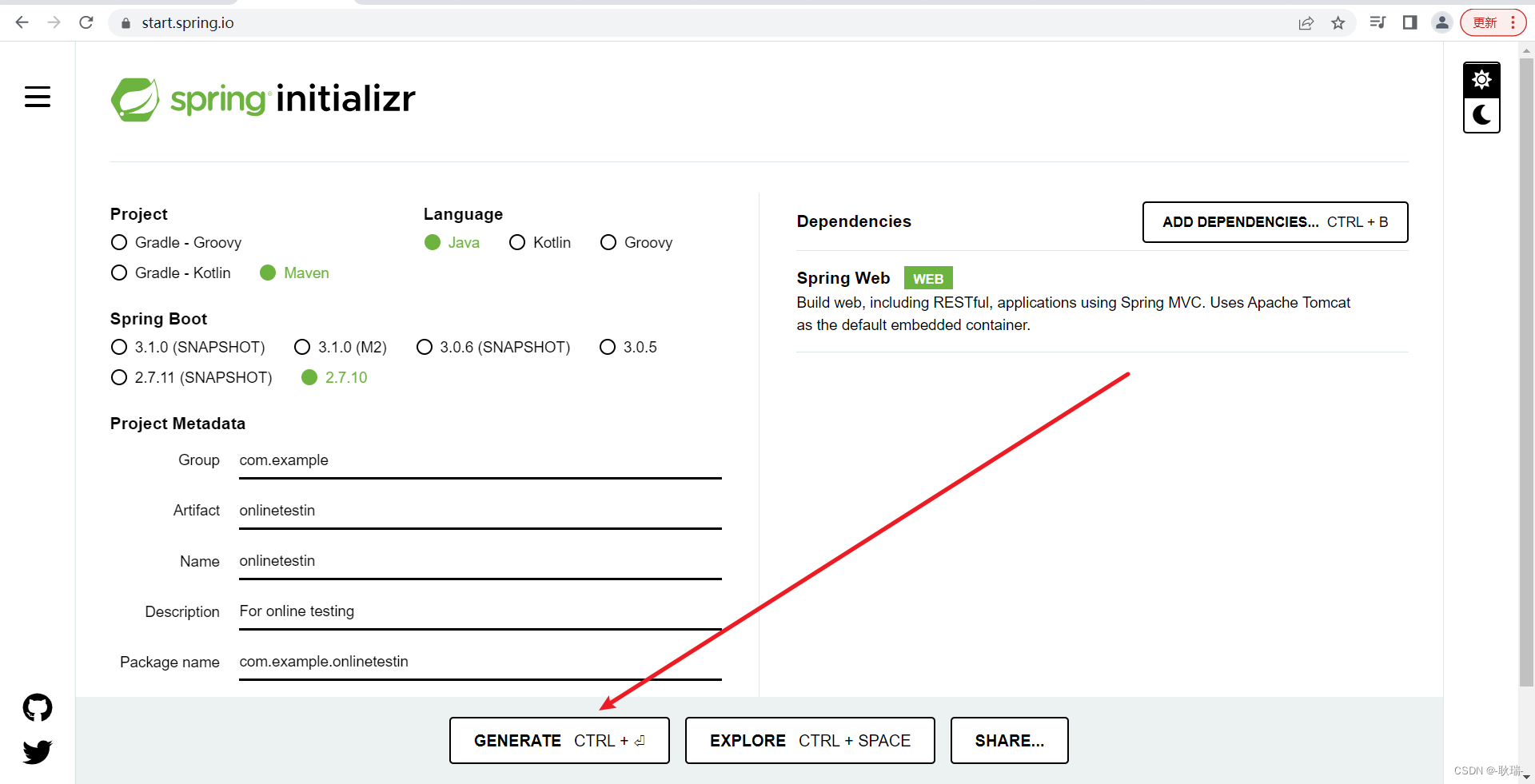Open the Twitter link icon
Screen dimensions: 1535x784
[x=38, y=752]
